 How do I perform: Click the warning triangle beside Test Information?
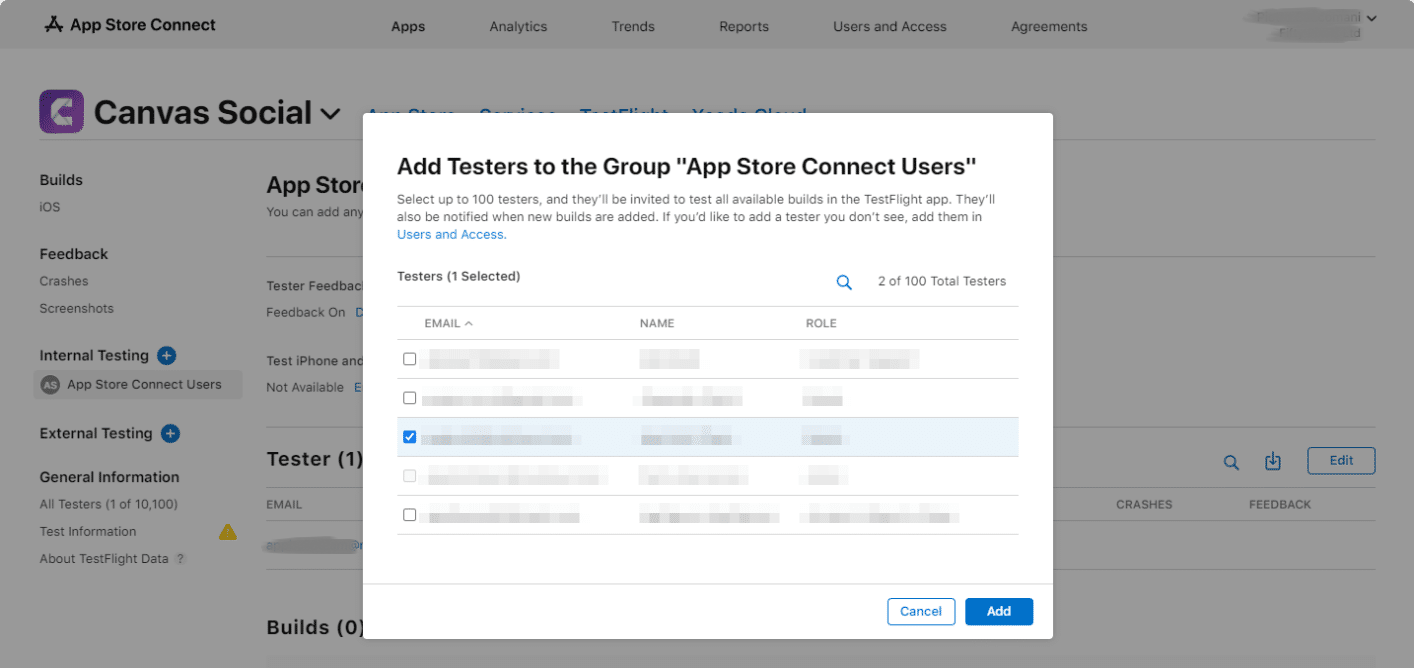[x=228, y=531]
